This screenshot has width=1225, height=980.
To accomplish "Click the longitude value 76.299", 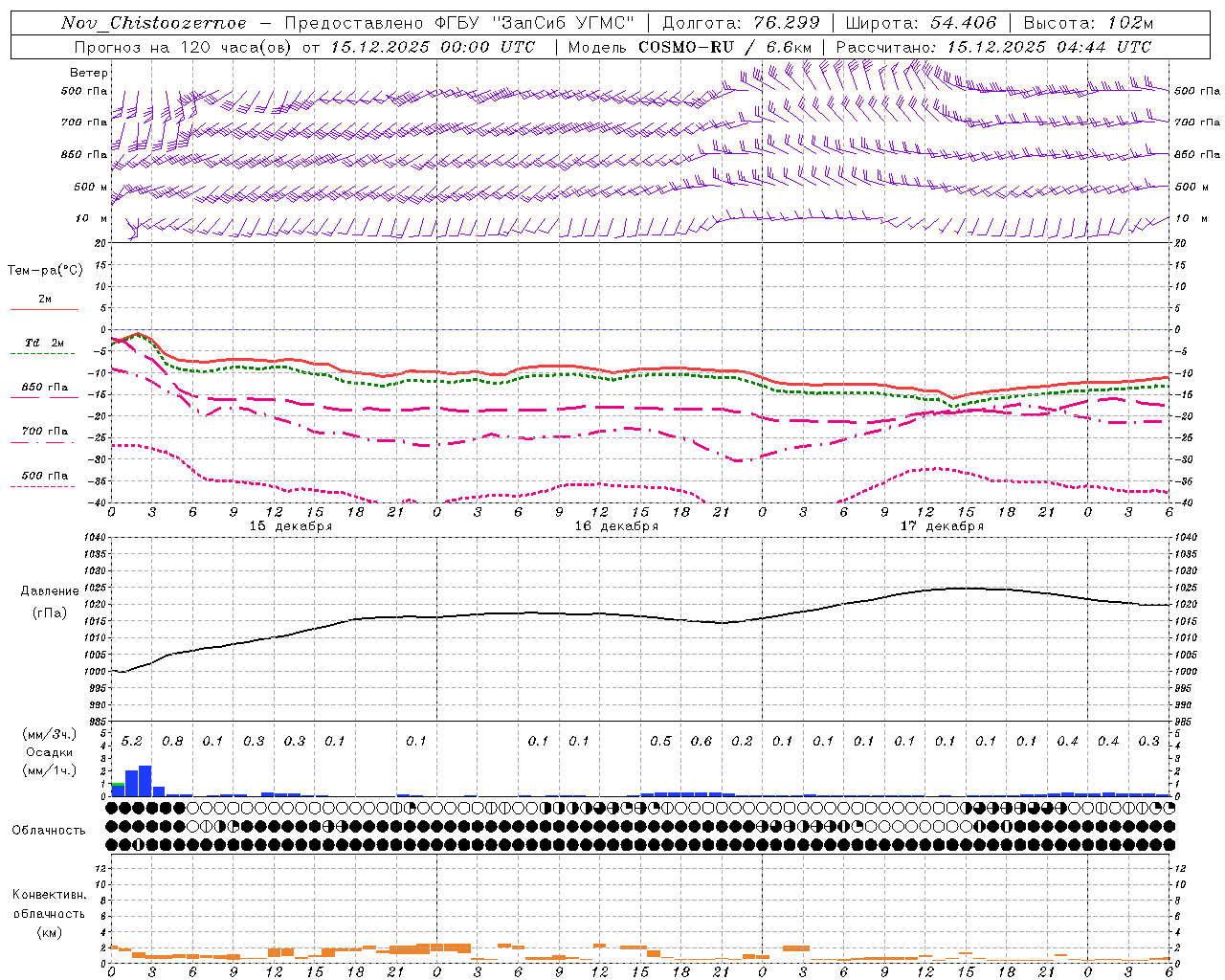I will [788, 23].
